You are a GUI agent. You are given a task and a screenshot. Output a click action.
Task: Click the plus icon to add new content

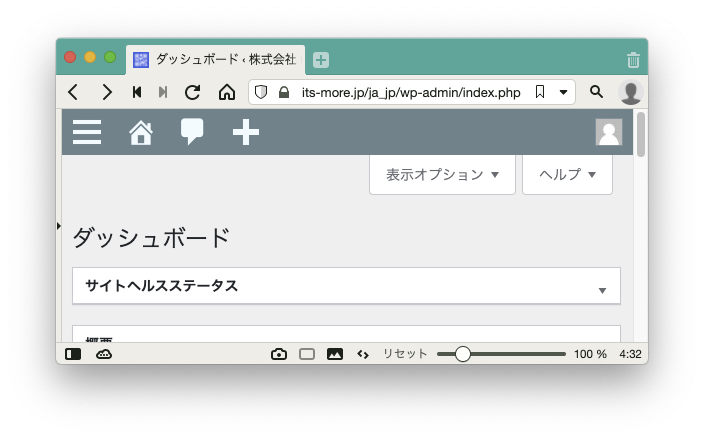pos(245,132)
